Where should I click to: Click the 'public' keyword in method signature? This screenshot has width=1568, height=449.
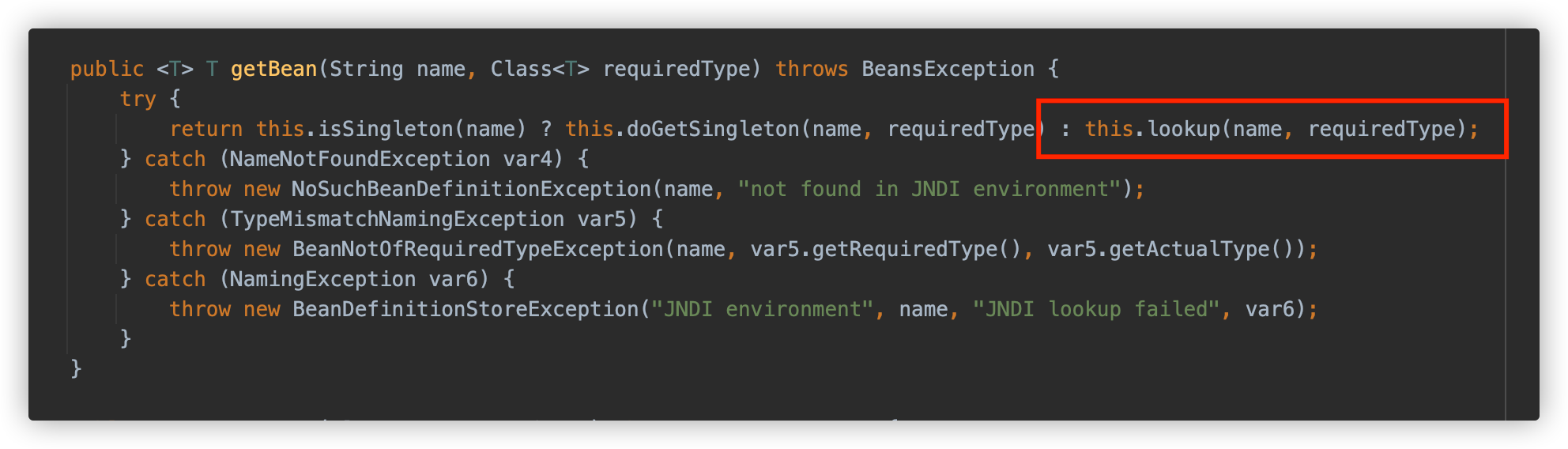pyautogui.click(x=107, y=70)
